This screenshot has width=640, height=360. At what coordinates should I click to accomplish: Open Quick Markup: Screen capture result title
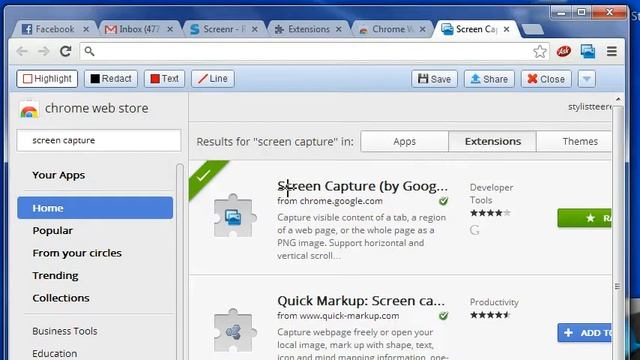(x=361, y=301)
